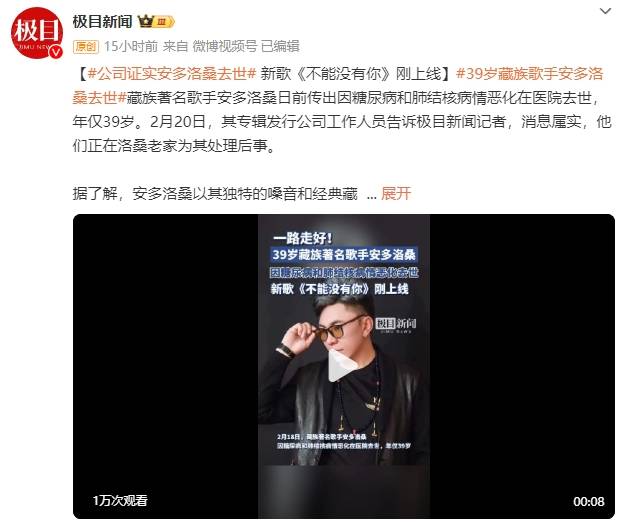Open the 极目新闻 account name link
Image resolution: width=630 pixels, height=525 pixels.
(102, 21)
